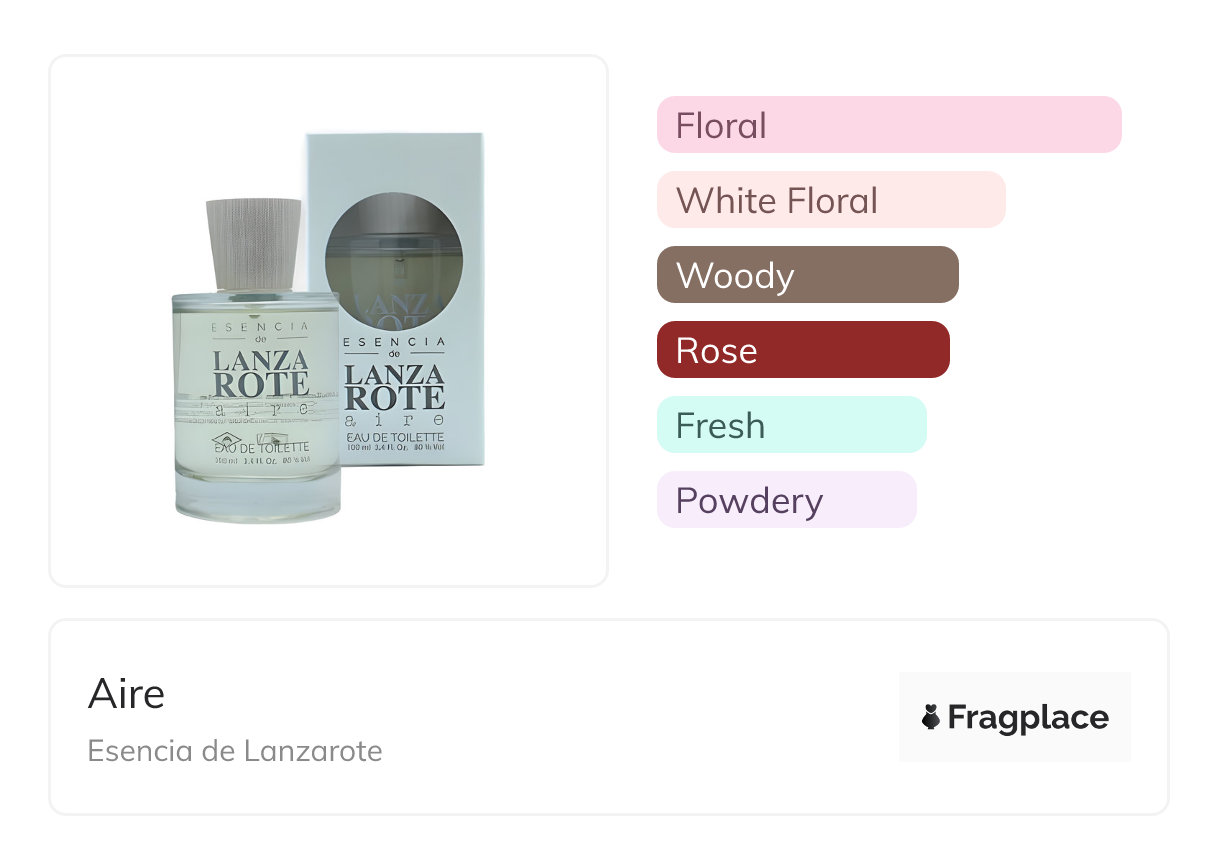
Task: Select the Floral accord bar
Action: click(x=888, y=125)
